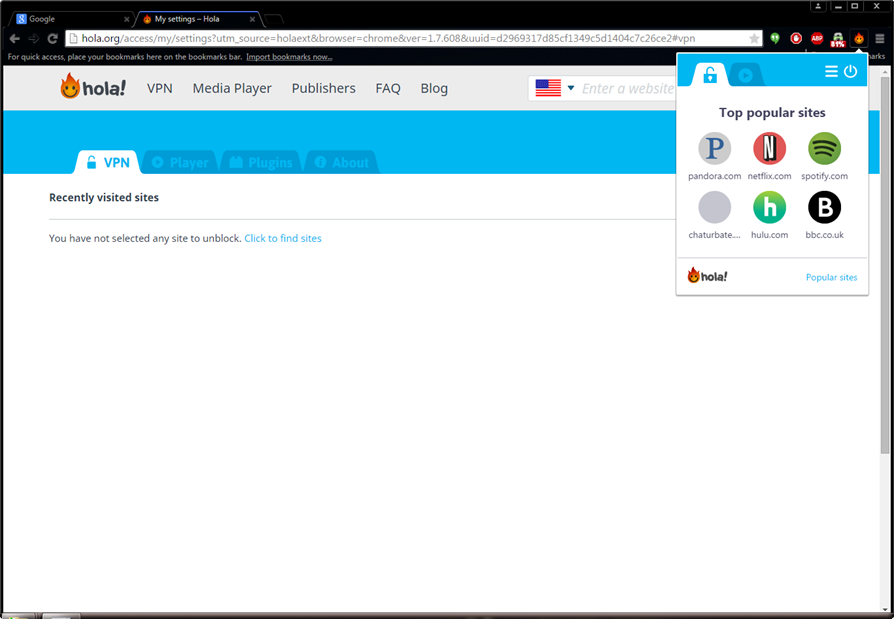Switch to the Player settings tab
This screenshot has width=894, height=619.
pyautogui.click(x=180, y=162)
